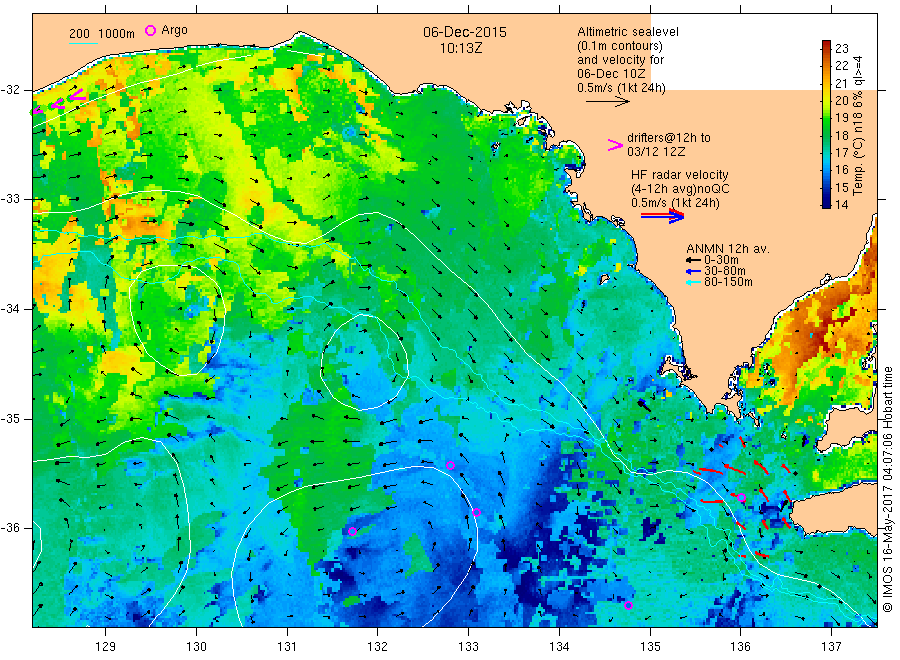Click the 'Argo' legend text

pyautogui.click(x=174, y=30)
